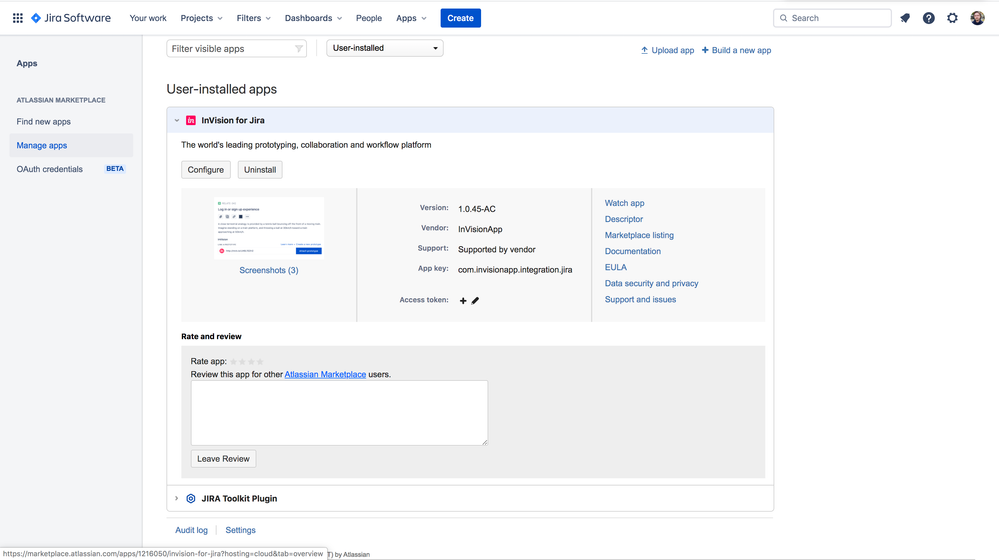Click the Upload app link
Viewport: 999px width, 560px height.
coord(667,50)
